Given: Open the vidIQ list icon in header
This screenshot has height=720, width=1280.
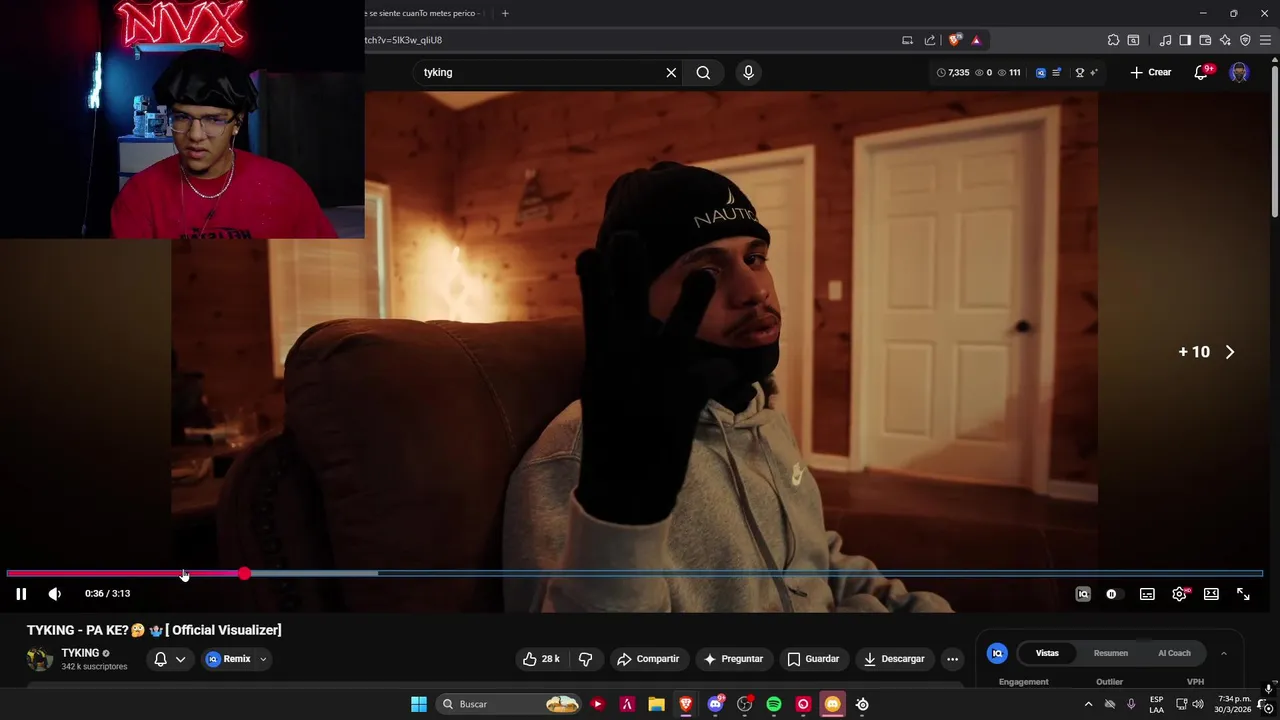Looking at the screenshot, I should (1057, 72).
